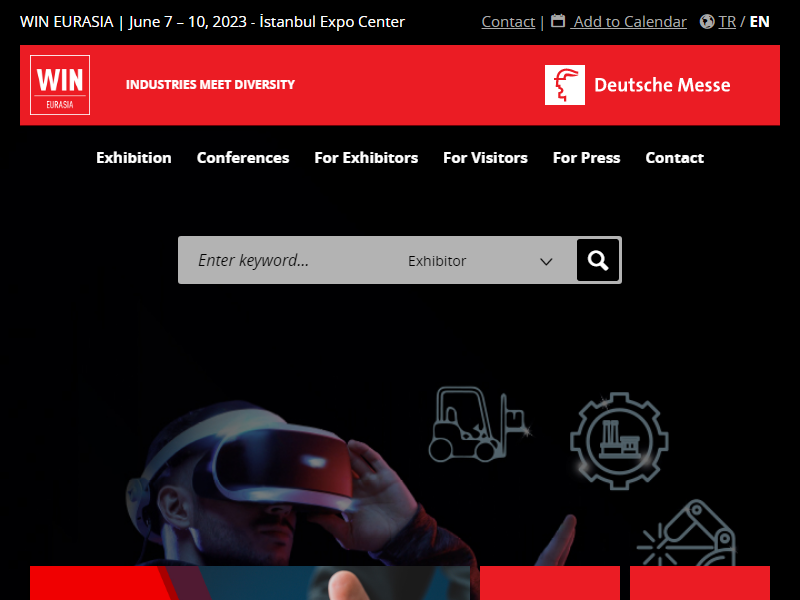Open the Conferences menu

click(243, 158)
